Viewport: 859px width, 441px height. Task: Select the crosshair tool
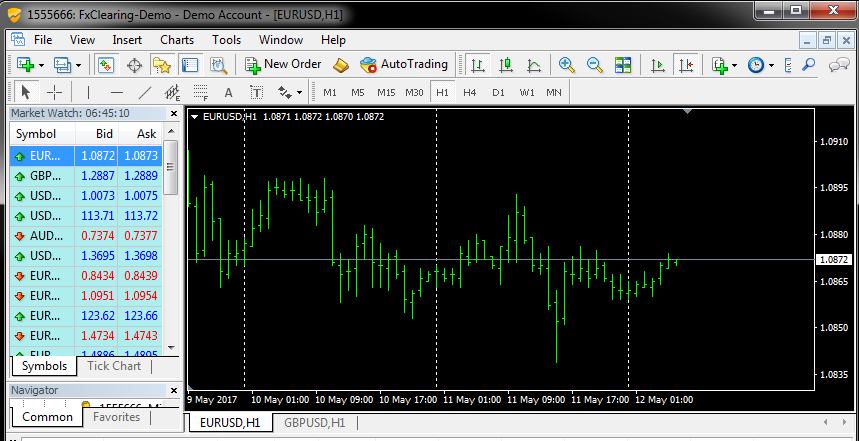(54, 93)
